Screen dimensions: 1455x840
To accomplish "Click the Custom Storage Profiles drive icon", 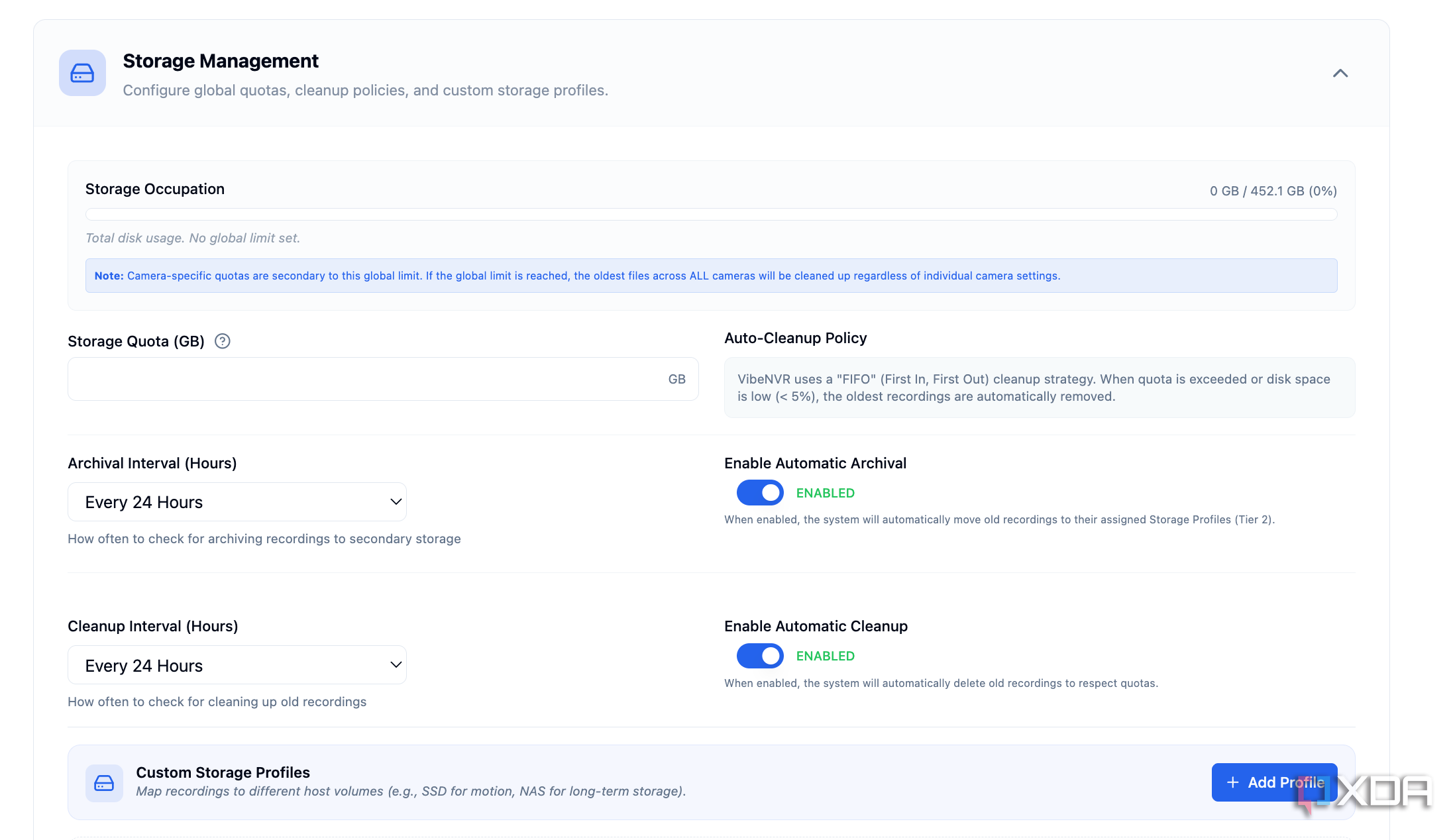I will tap(104, 783).
